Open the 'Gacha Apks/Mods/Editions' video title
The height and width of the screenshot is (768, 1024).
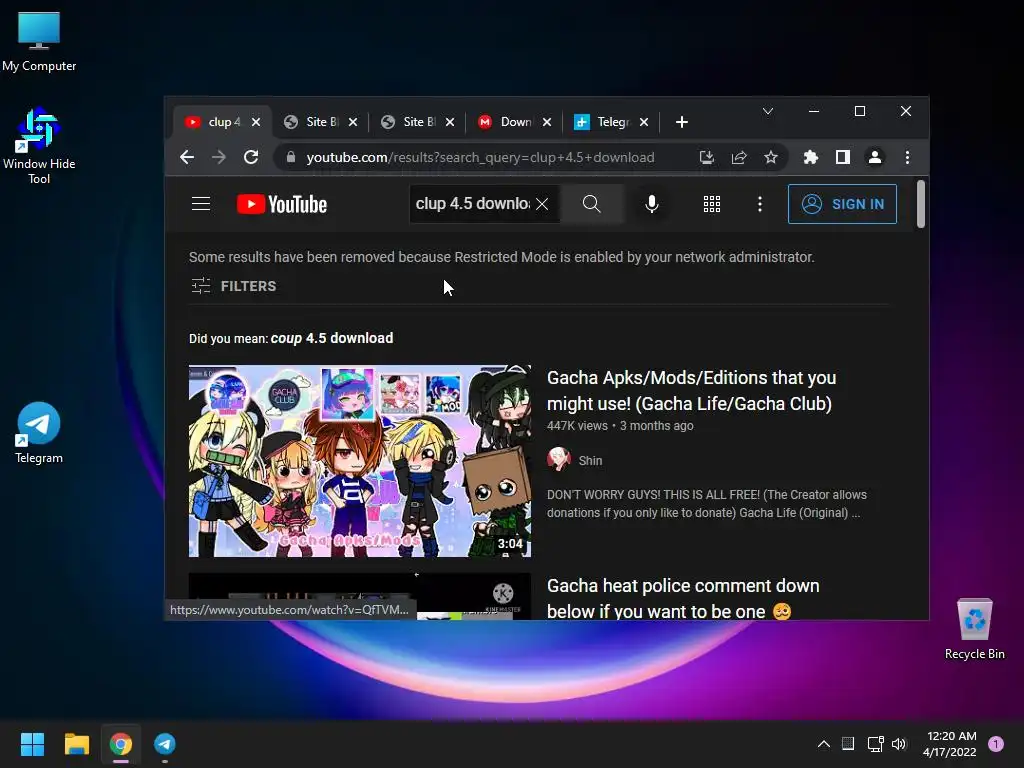click(691, 391)
